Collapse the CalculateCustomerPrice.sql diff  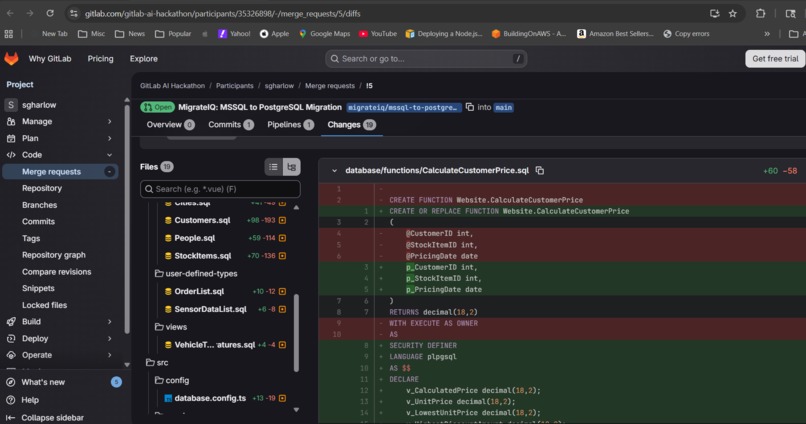pyautogui.click(x=334, y=171)
